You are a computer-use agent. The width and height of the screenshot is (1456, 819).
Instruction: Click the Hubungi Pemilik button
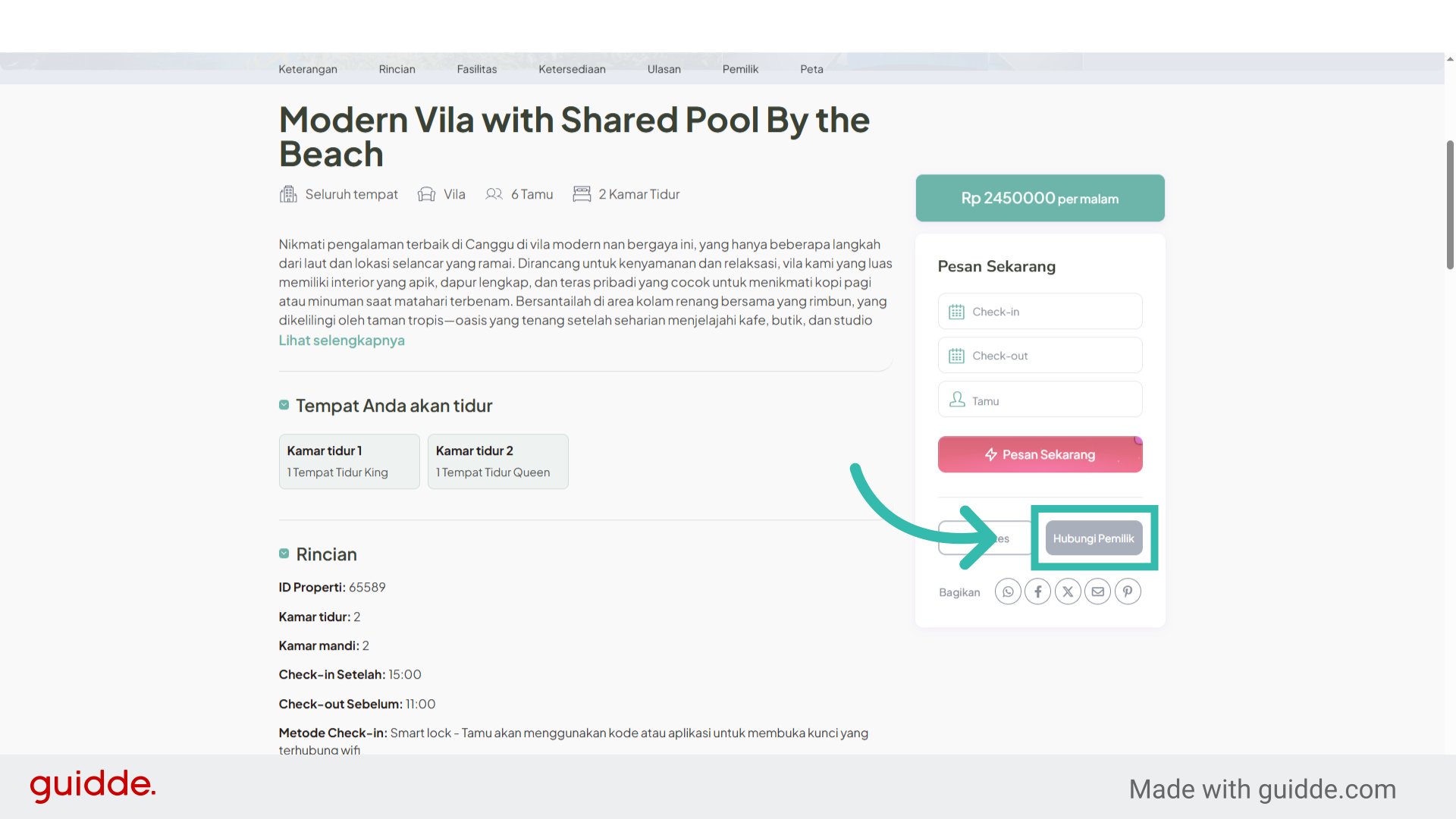point(1094,538)
